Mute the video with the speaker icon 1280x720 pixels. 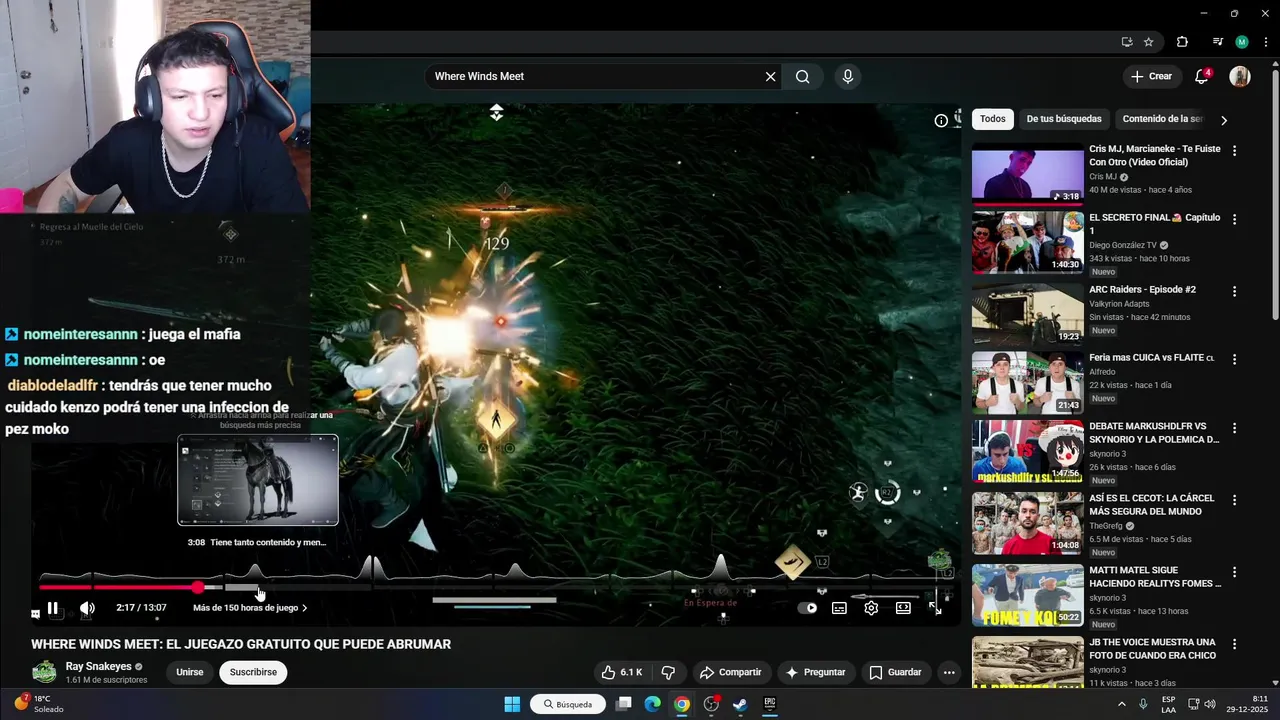click(x=87, y=608)
